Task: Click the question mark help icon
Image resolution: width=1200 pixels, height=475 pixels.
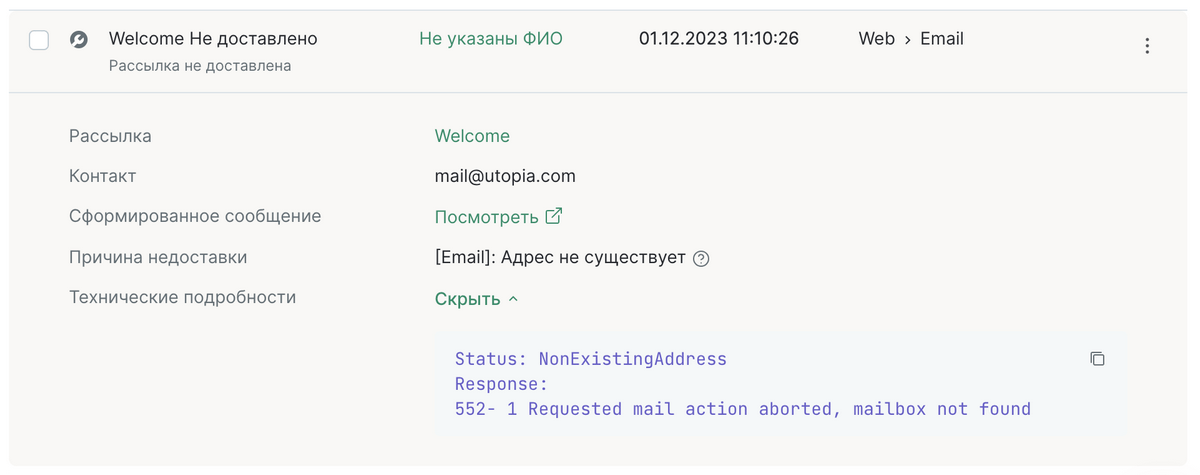Action: pyautogui.click(x=701, y=258)
